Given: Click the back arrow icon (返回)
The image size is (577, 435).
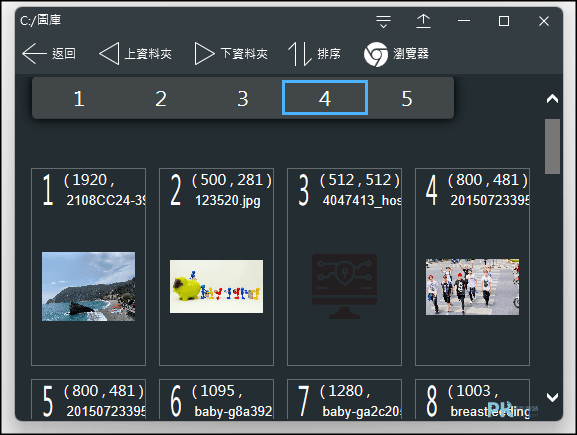Looking at the screenshot, I should pos(34,54).
